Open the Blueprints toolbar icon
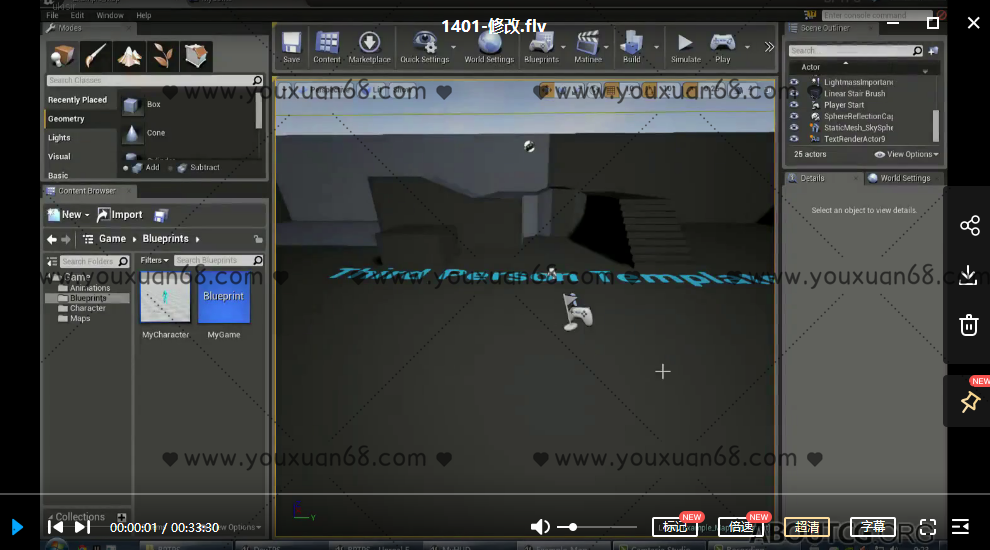 click(541, 47)
